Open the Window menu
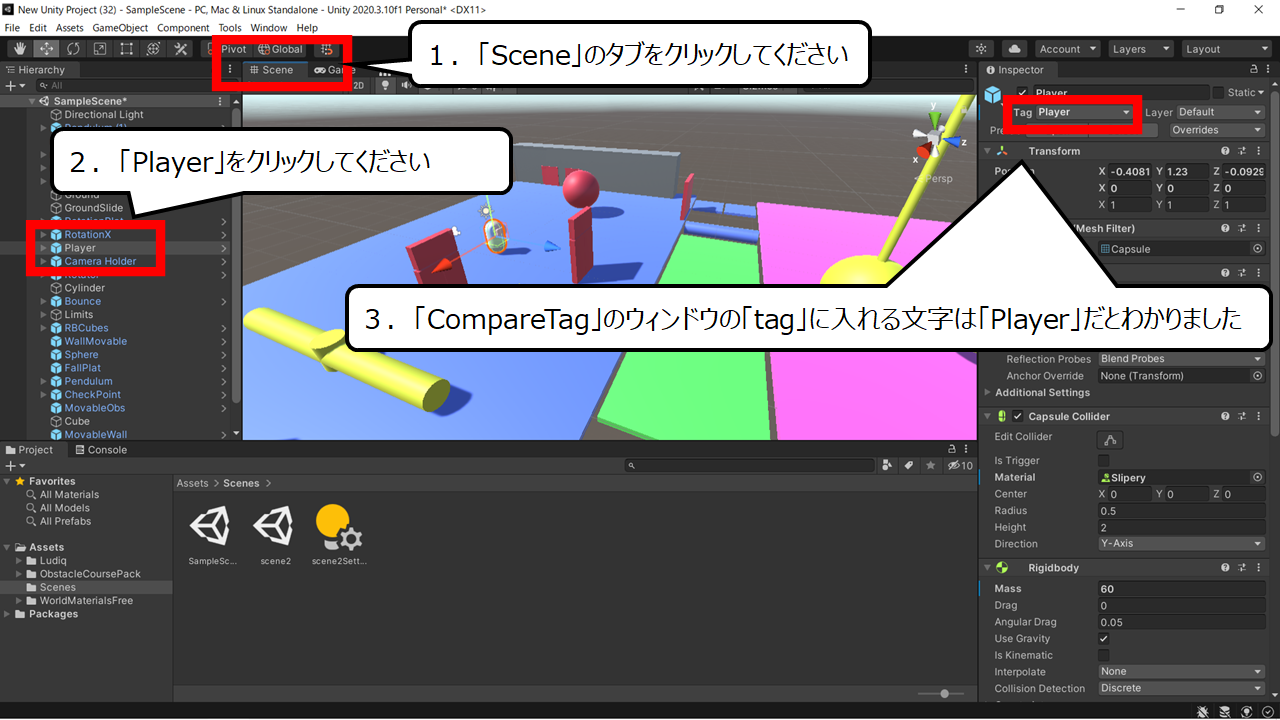1280x720 pixels. pos(268,28)
